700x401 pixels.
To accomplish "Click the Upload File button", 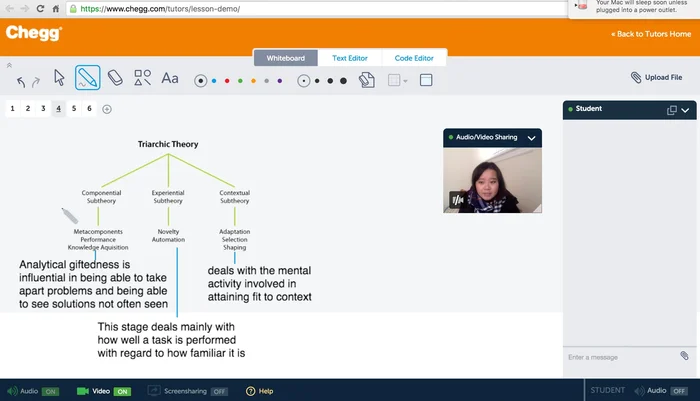I will [x=657, y=77].
